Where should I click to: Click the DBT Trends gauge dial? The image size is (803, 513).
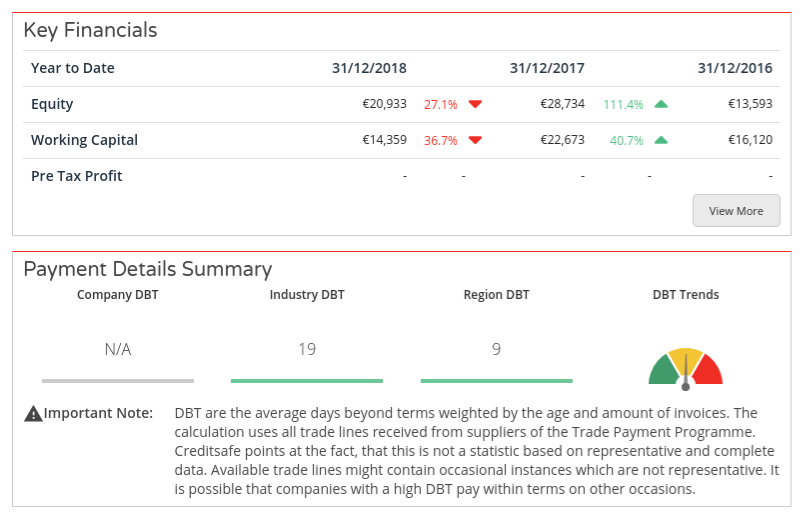[x=685, y=368]
